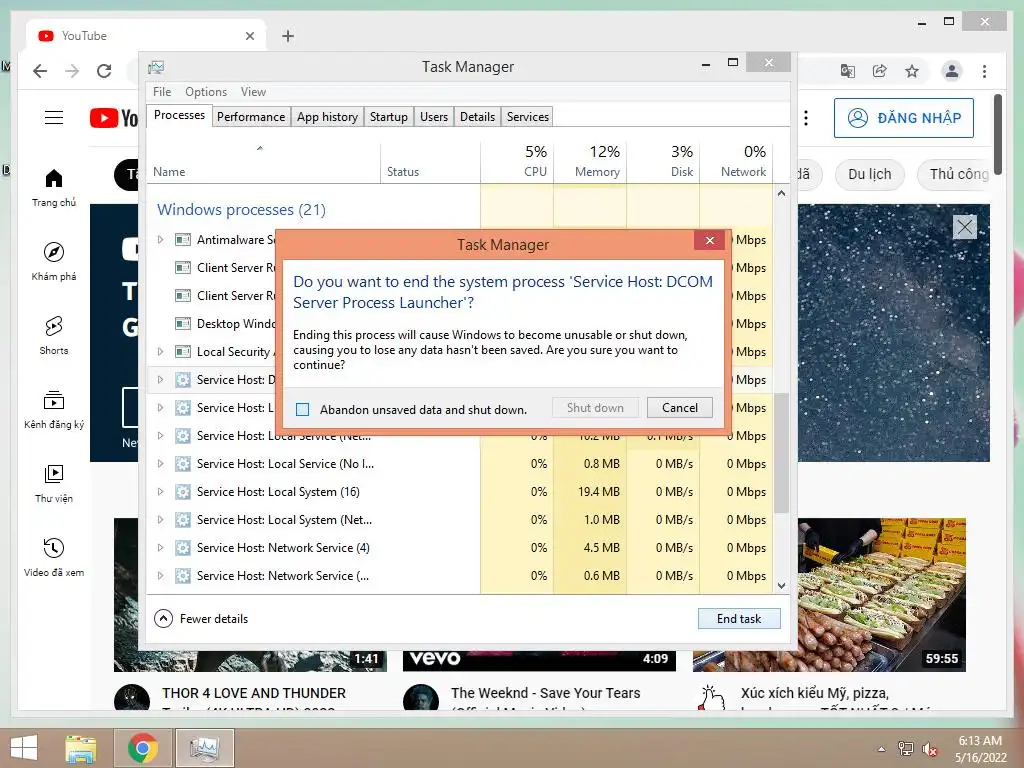Click Cancel in the Task Manager dialog
Image resolution: width=1024 pixels, height=768 pixels.
click(x=679, y=408)
